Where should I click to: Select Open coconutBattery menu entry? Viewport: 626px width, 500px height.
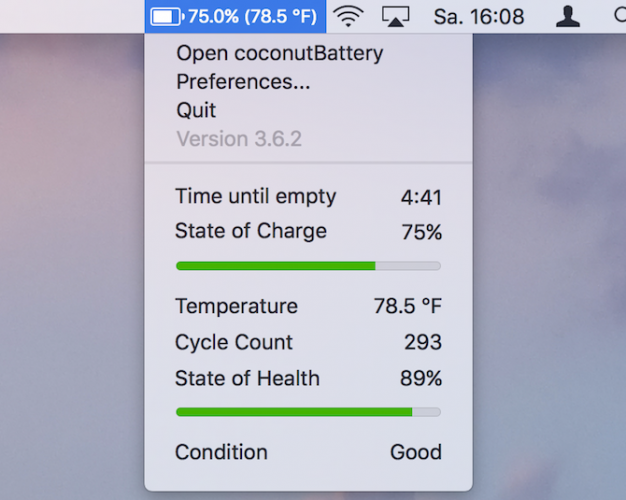coord(279,54)
